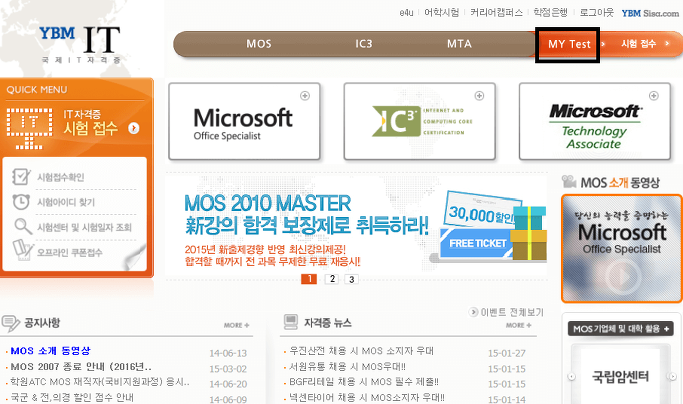Click plus icon on Microsoft Technology Associate card

click(x=654, y=95)
